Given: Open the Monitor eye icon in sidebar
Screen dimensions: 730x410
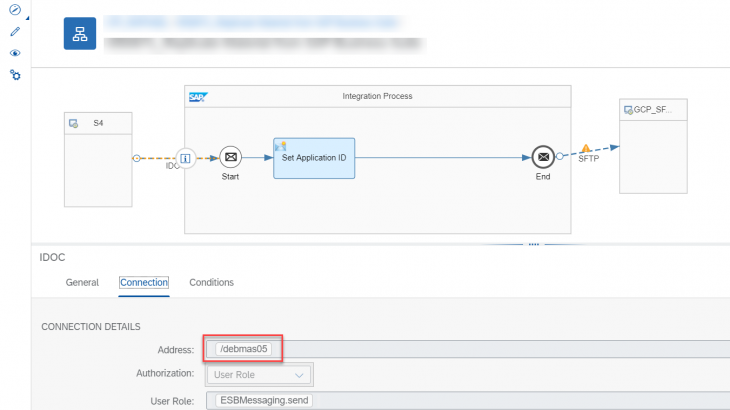Looking at the screenshot, I should 15,53.
